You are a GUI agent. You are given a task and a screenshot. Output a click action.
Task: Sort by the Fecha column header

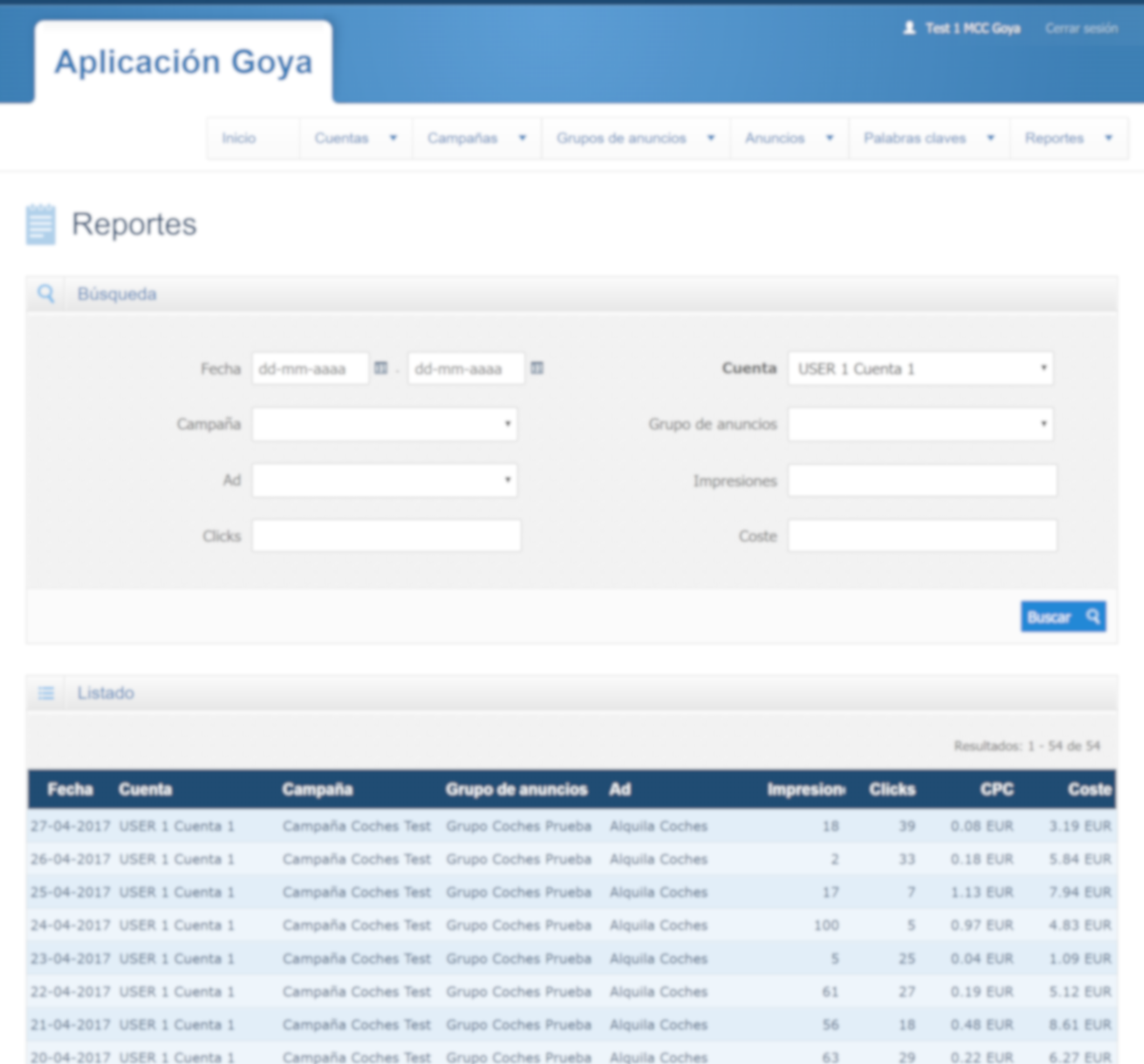click(70, 789)
